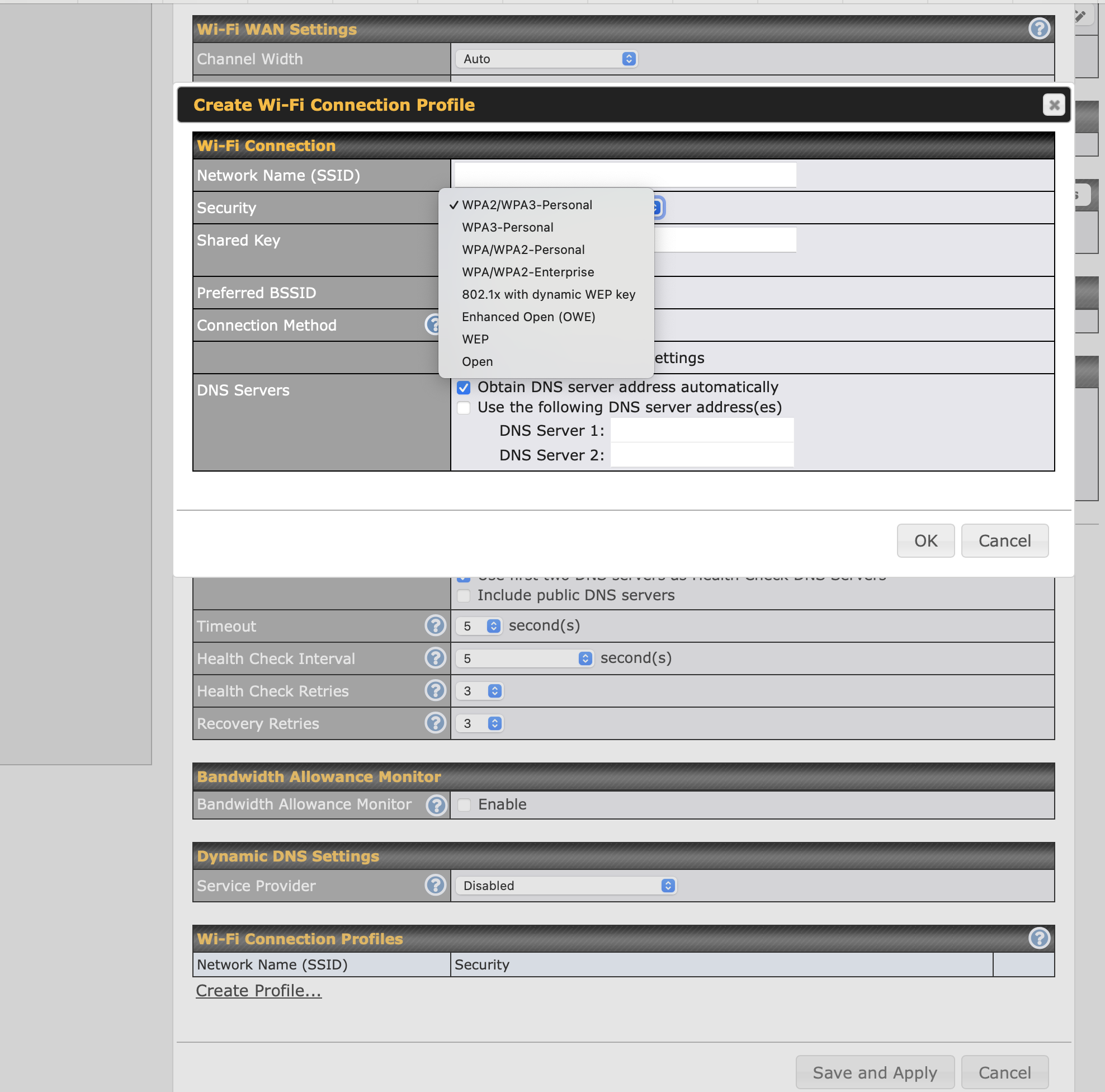Viewport: 1105px width, 1092px height.
Task: Click the Create Profile... link
Action: click(258, 991)
